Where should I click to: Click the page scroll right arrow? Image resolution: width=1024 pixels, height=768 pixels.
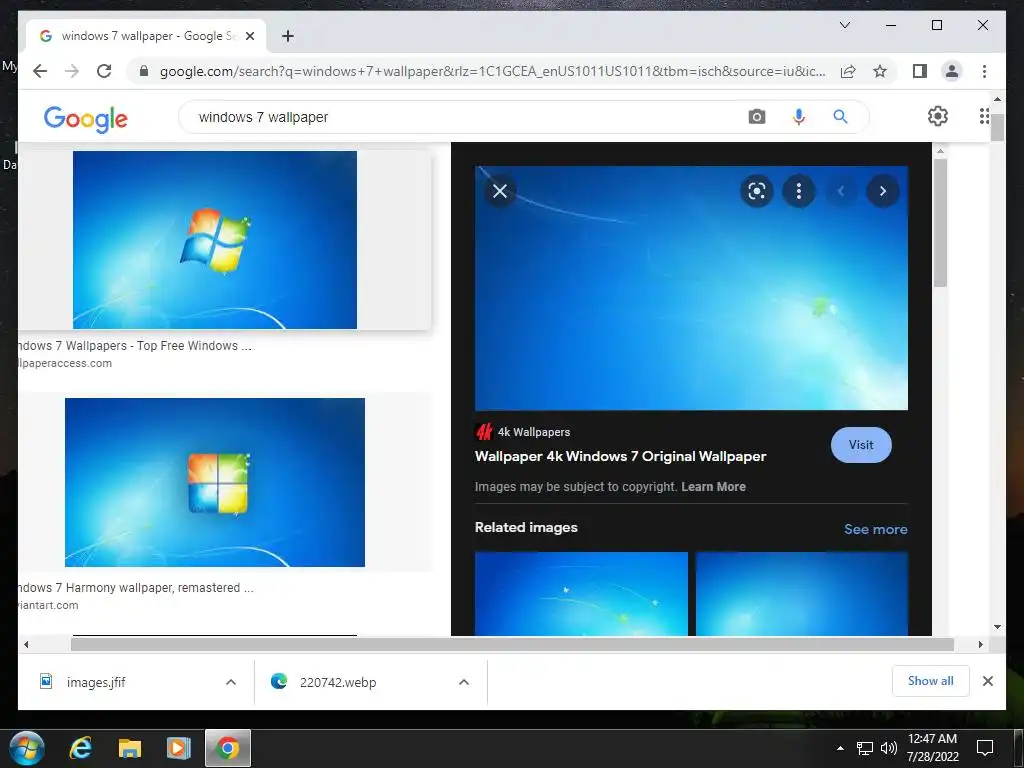(x=980, y=644)
